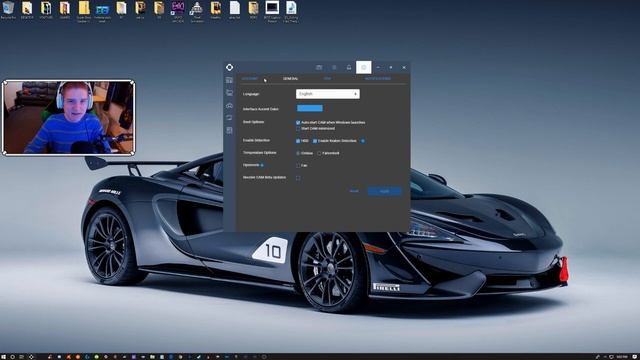The image size is (640, 360).
Task: Enable the Start CAM minimized checkbox
Action: point(298,129)
